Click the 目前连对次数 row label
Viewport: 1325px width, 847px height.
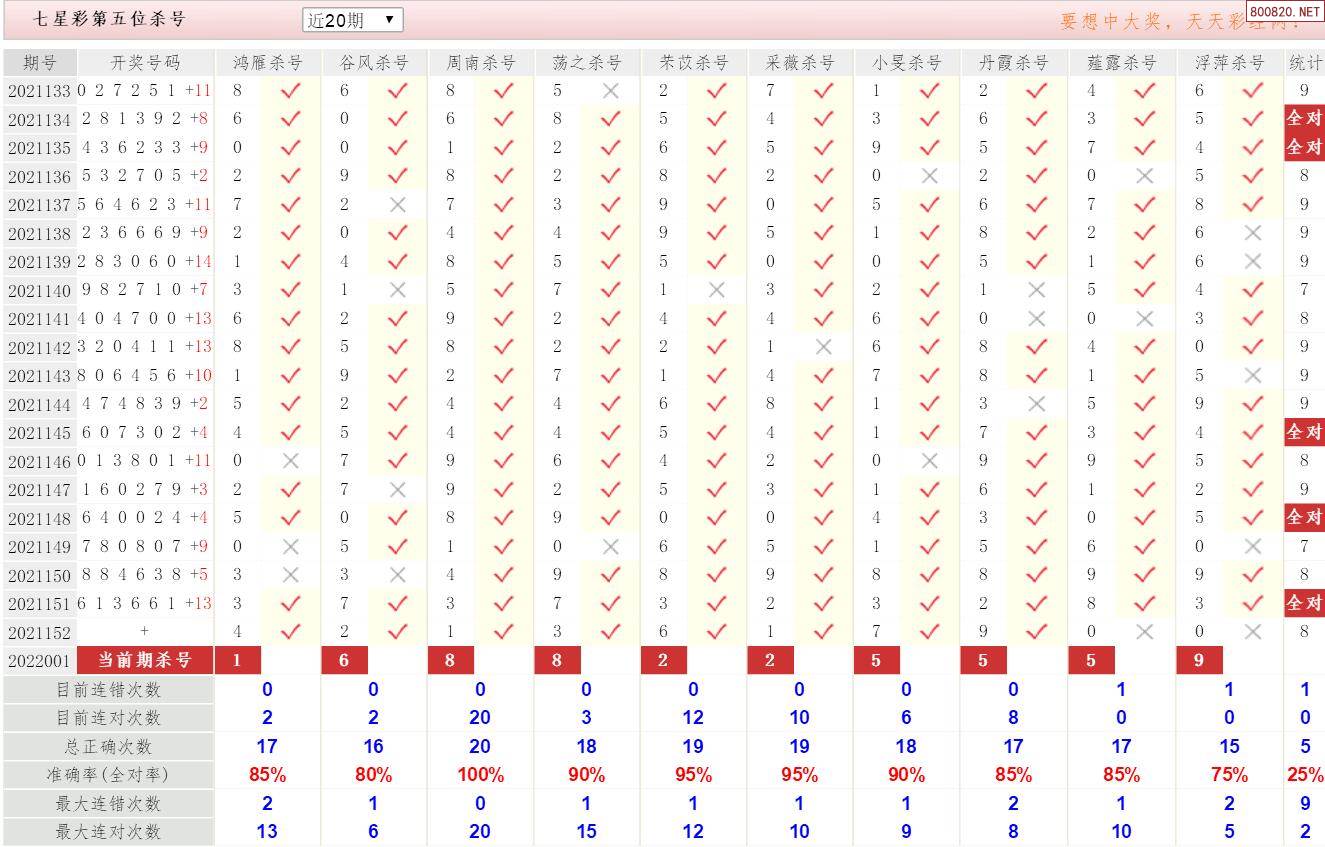pos(108,717)
